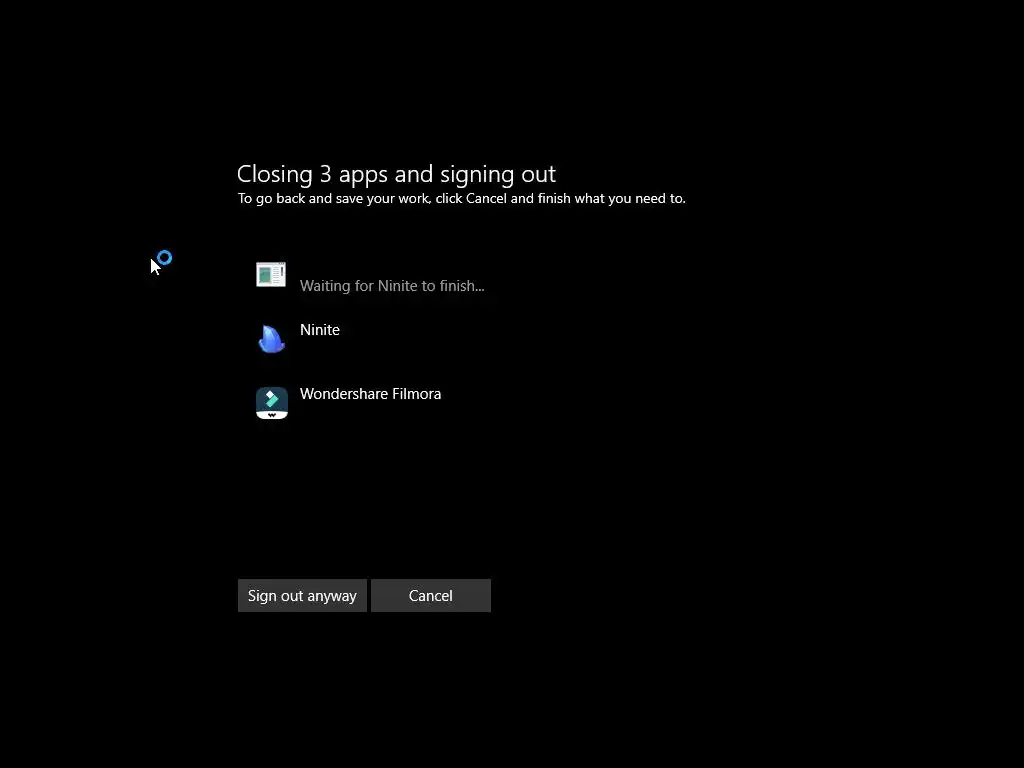The image size is (1024, 768).
Task: Click the "Closing 3 apps and signing out" heading
Action: pos(396,174)
